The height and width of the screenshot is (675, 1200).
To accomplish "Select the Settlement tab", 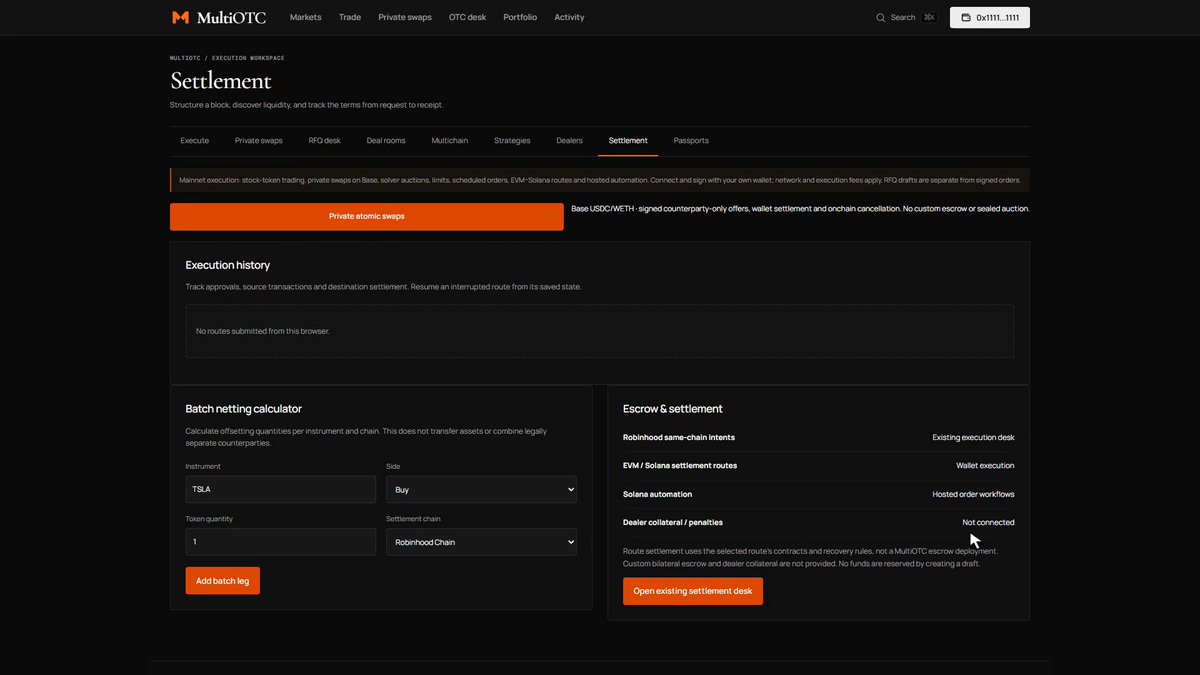I will (628, 141).
